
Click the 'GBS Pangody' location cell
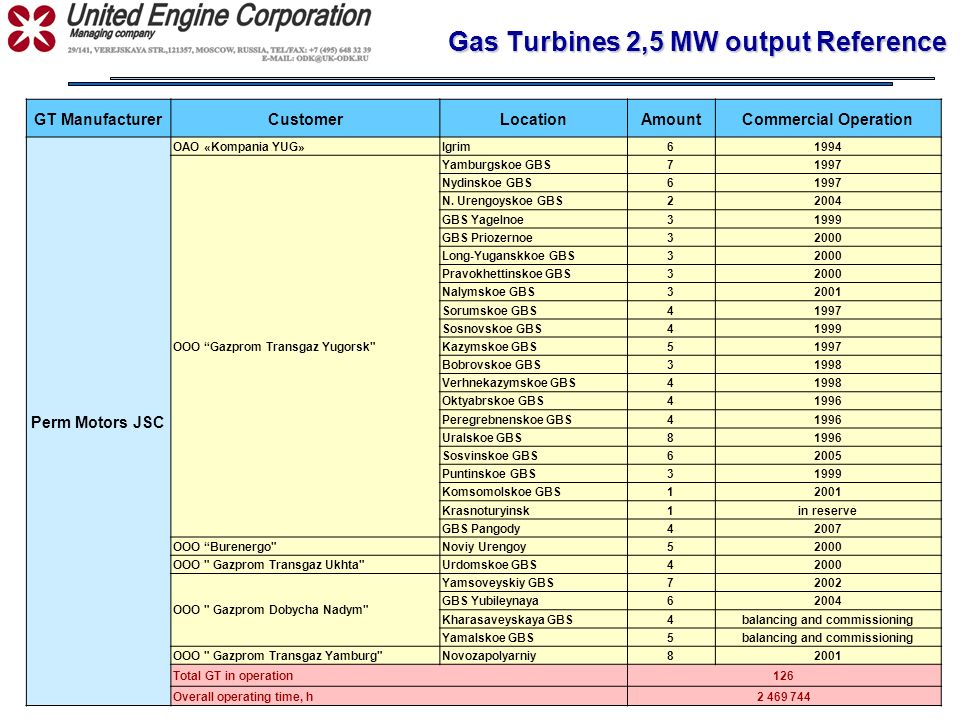pos(533,528)
